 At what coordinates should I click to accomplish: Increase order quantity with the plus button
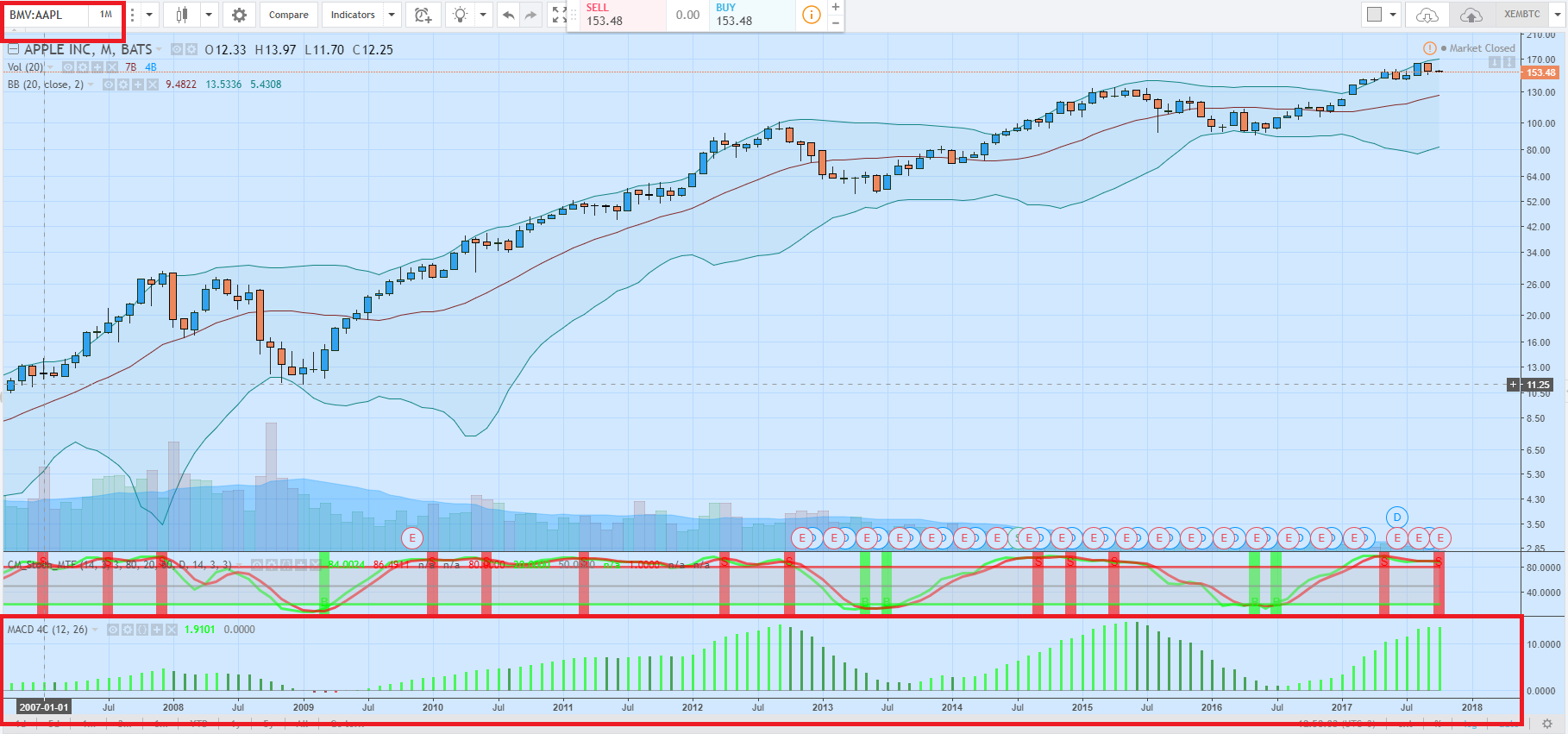(836, 7)
